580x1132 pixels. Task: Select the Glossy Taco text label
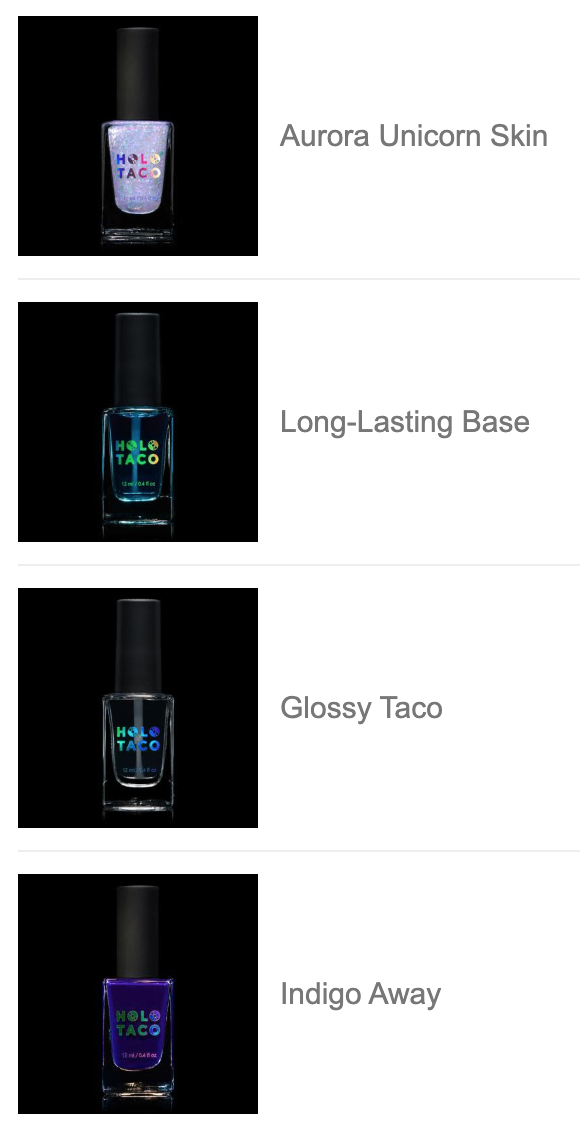(361, 708)
